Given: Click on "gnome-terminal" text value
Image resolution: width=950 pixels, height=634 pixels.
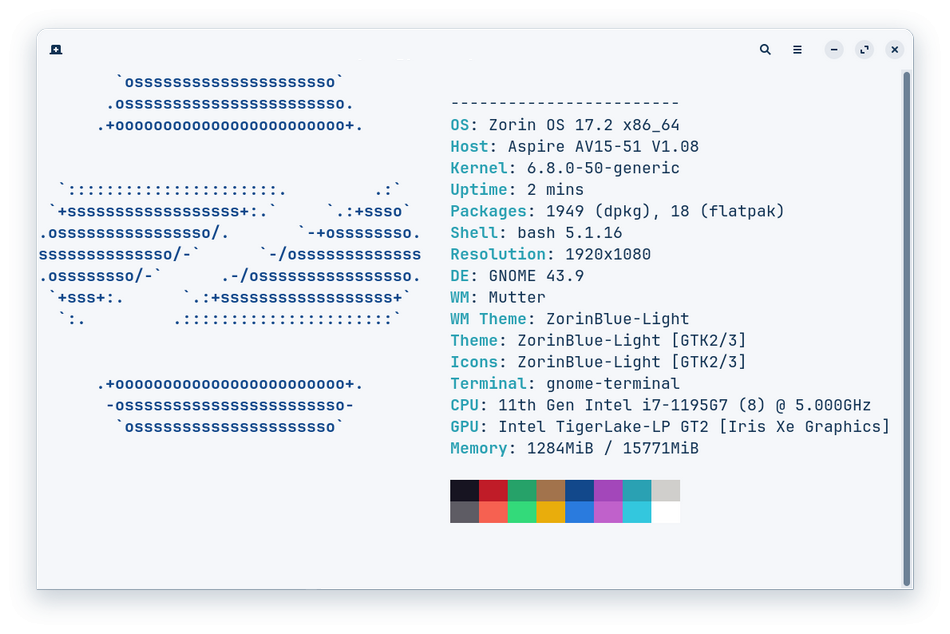Looking at the screenshot, I should coord(612,383).
